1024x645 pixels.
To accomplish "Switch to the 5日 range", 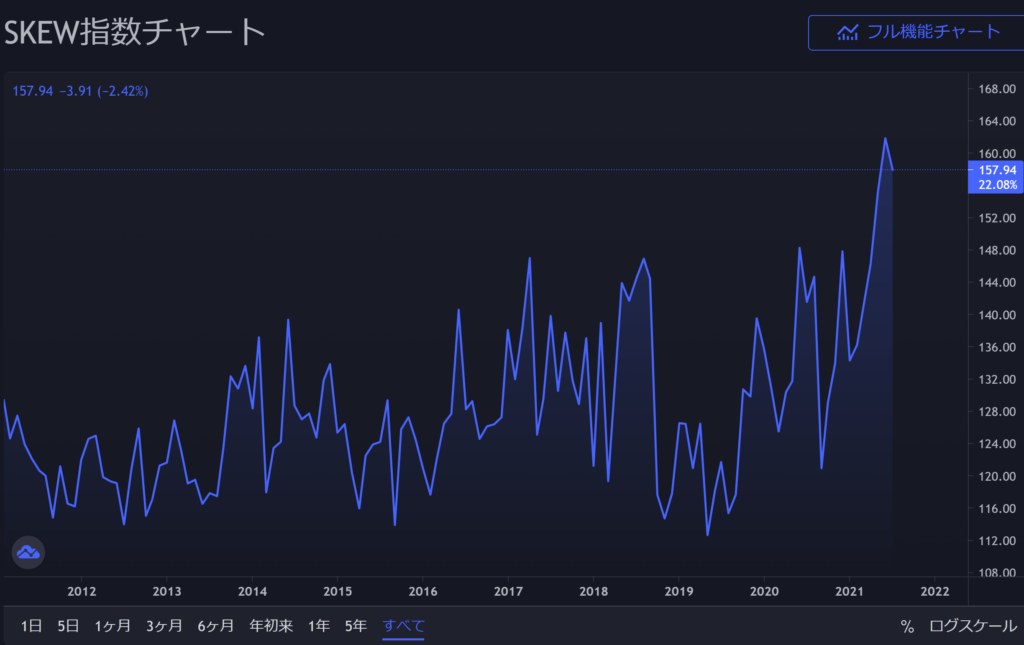I will (x=68, y=626).
